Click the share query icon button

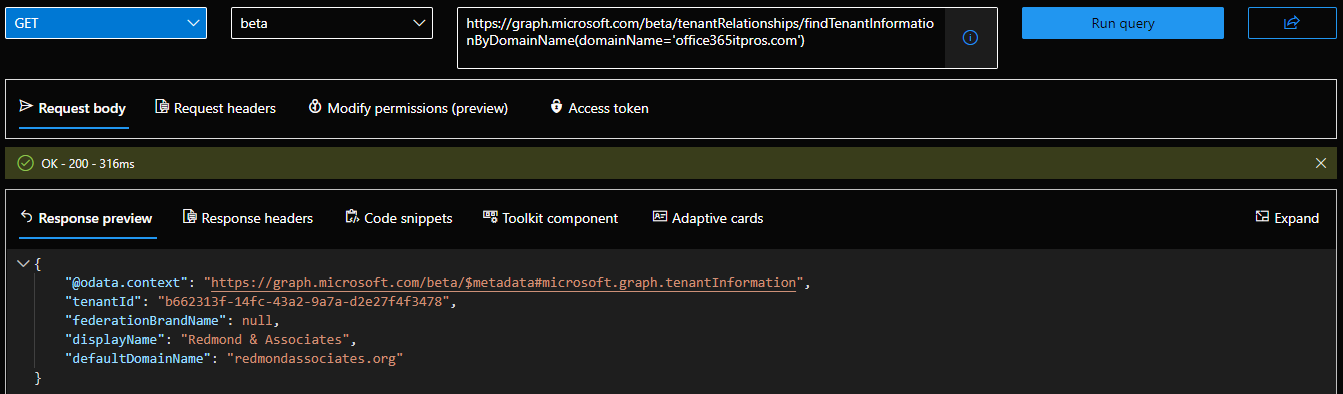click(x=1292, y=23)
